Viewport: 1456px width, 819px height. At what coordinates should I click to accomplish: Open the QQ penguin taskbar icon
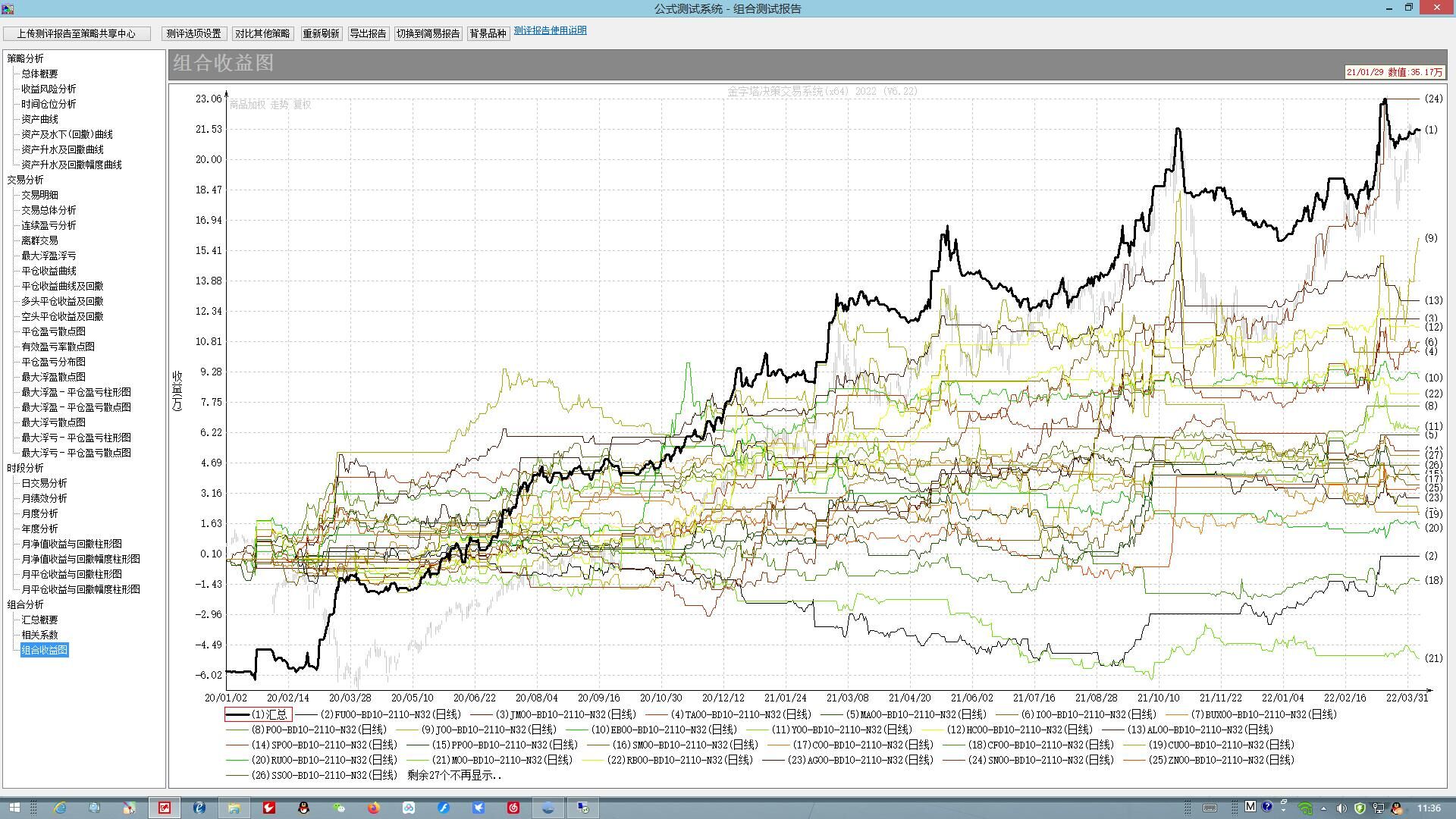304,808
